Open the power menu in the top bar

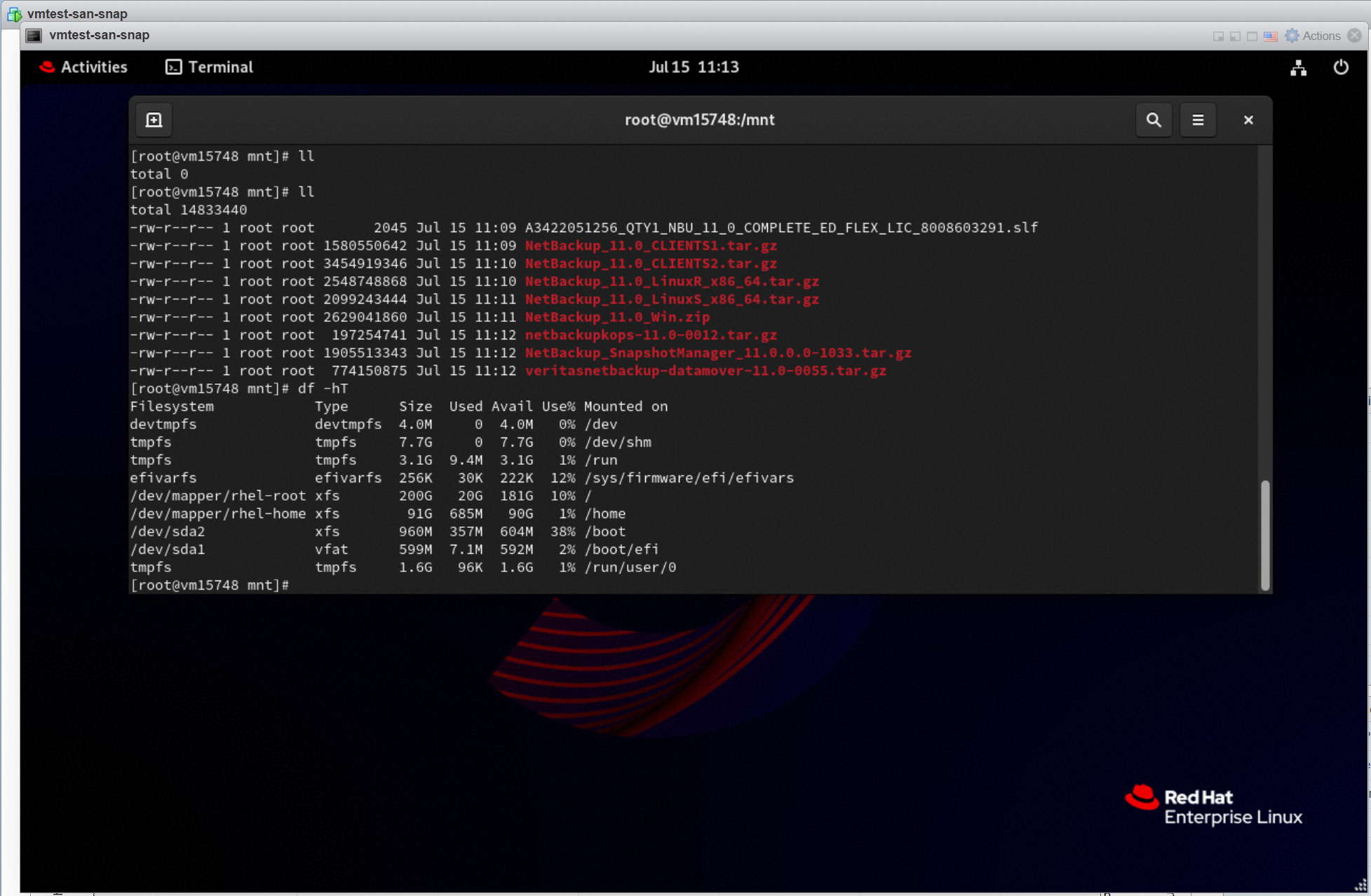point(1341,67)
